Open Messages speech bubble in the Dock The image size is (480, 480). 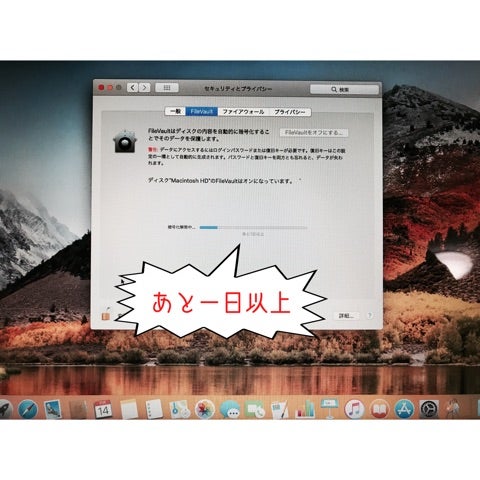coord(230,409)
